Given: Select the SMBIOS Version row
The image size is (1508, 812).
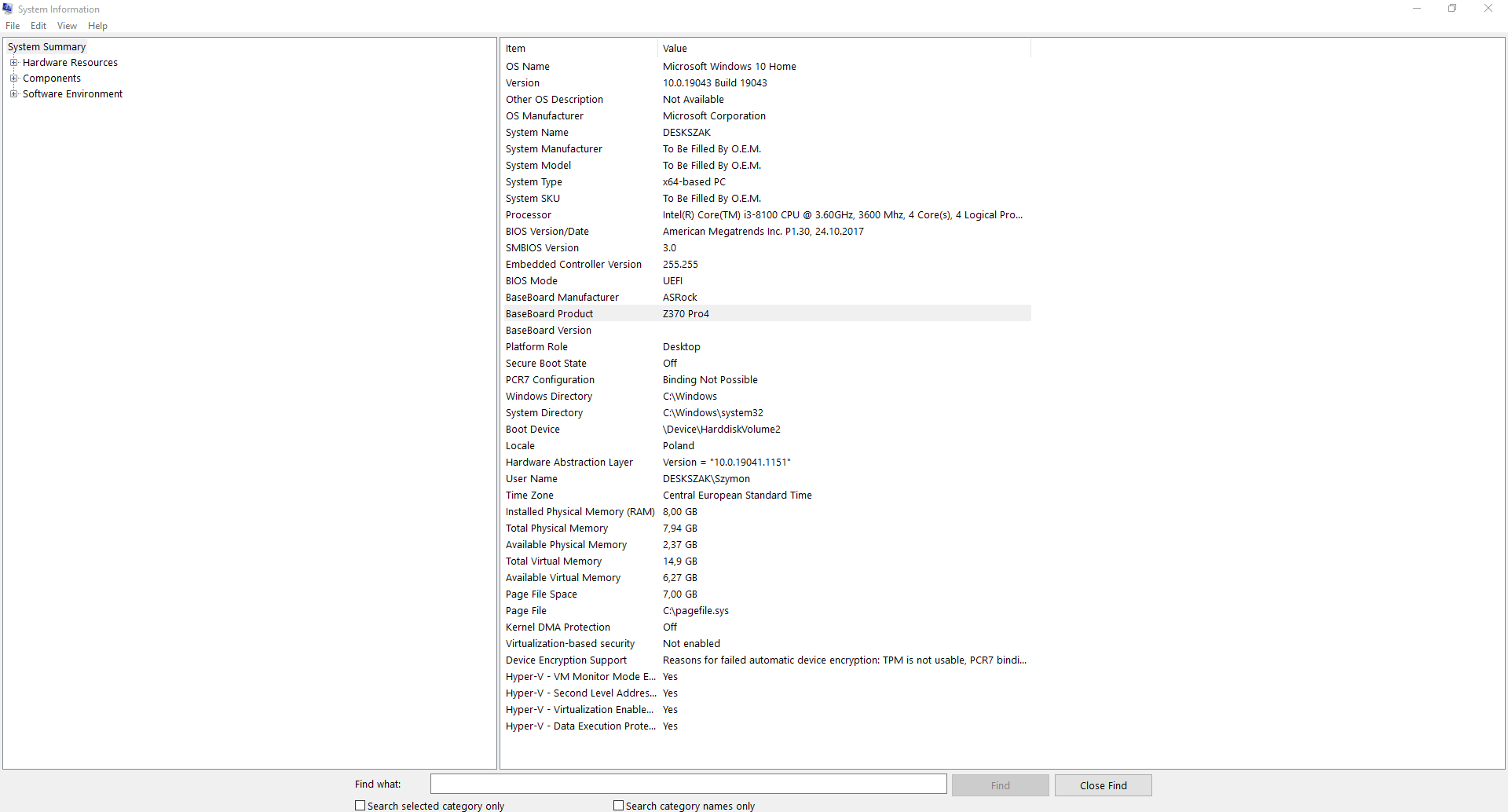Looking at the screenshot, I should coord(766,248).
